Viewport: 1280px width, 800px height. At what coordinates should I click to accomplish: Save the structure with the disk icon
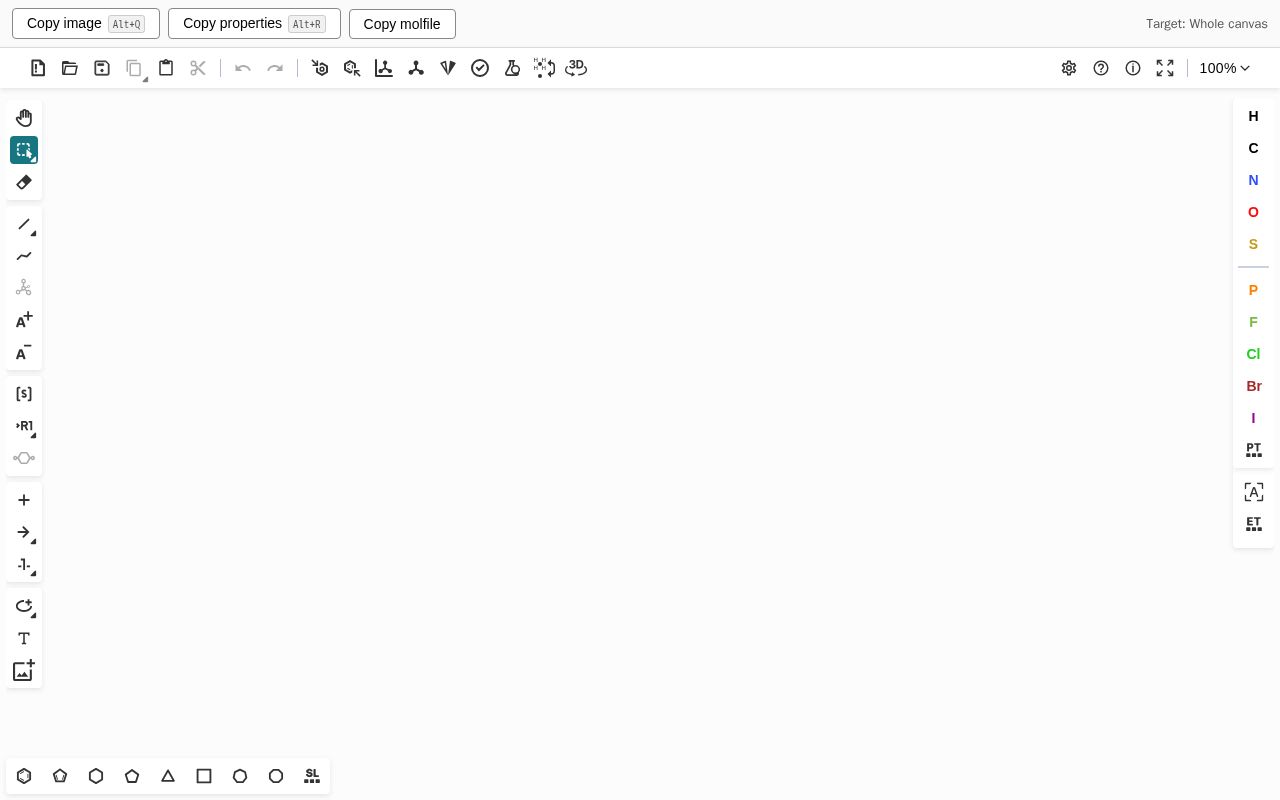click(x=102, y=68)
